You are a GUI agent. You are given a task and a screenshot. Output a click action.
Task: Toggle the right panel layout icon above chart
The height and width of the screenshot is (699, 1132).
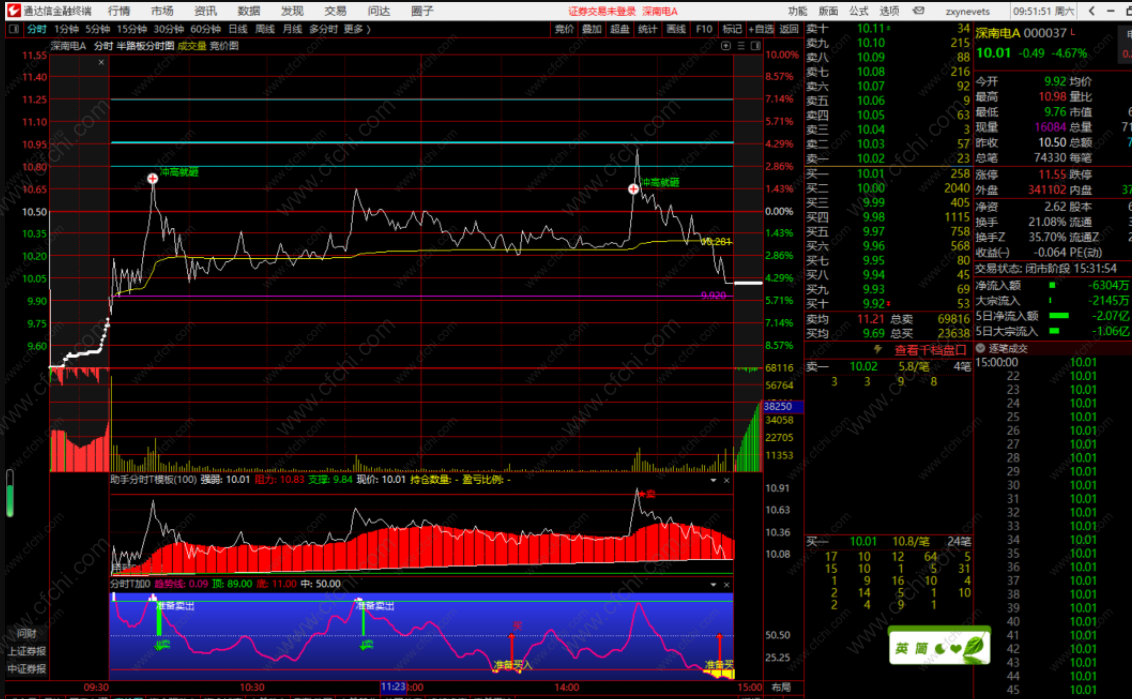[755, 45]
